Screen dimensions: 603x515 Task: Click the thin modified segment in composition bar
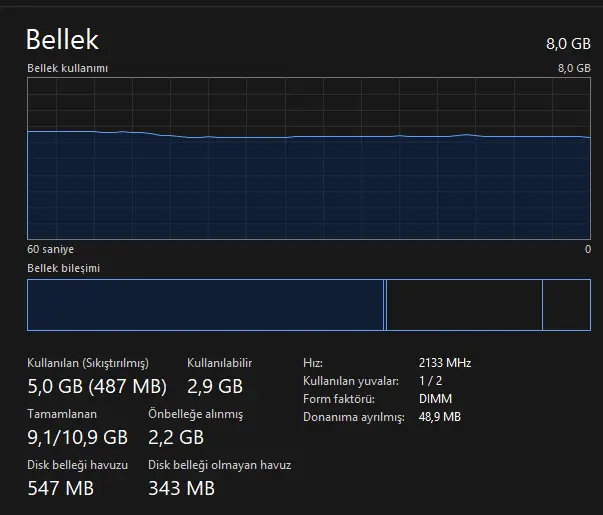tap(385, 305)
